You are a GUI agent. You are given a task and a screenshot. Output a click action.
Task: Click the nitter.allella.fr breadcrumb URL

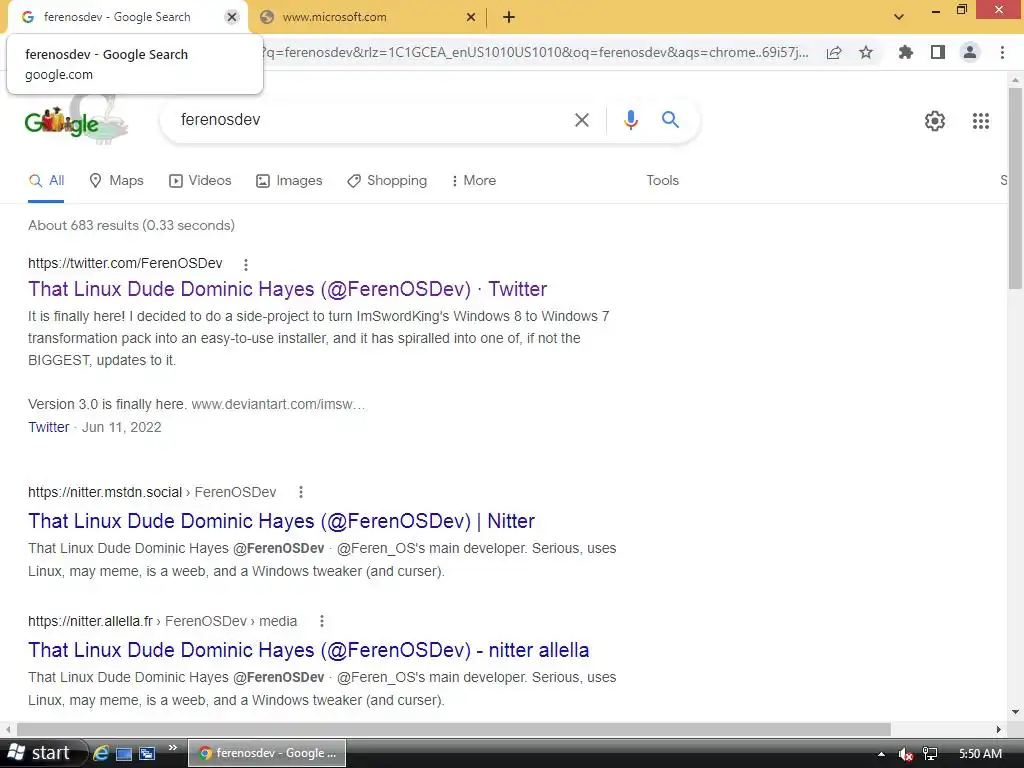(163, 621)
